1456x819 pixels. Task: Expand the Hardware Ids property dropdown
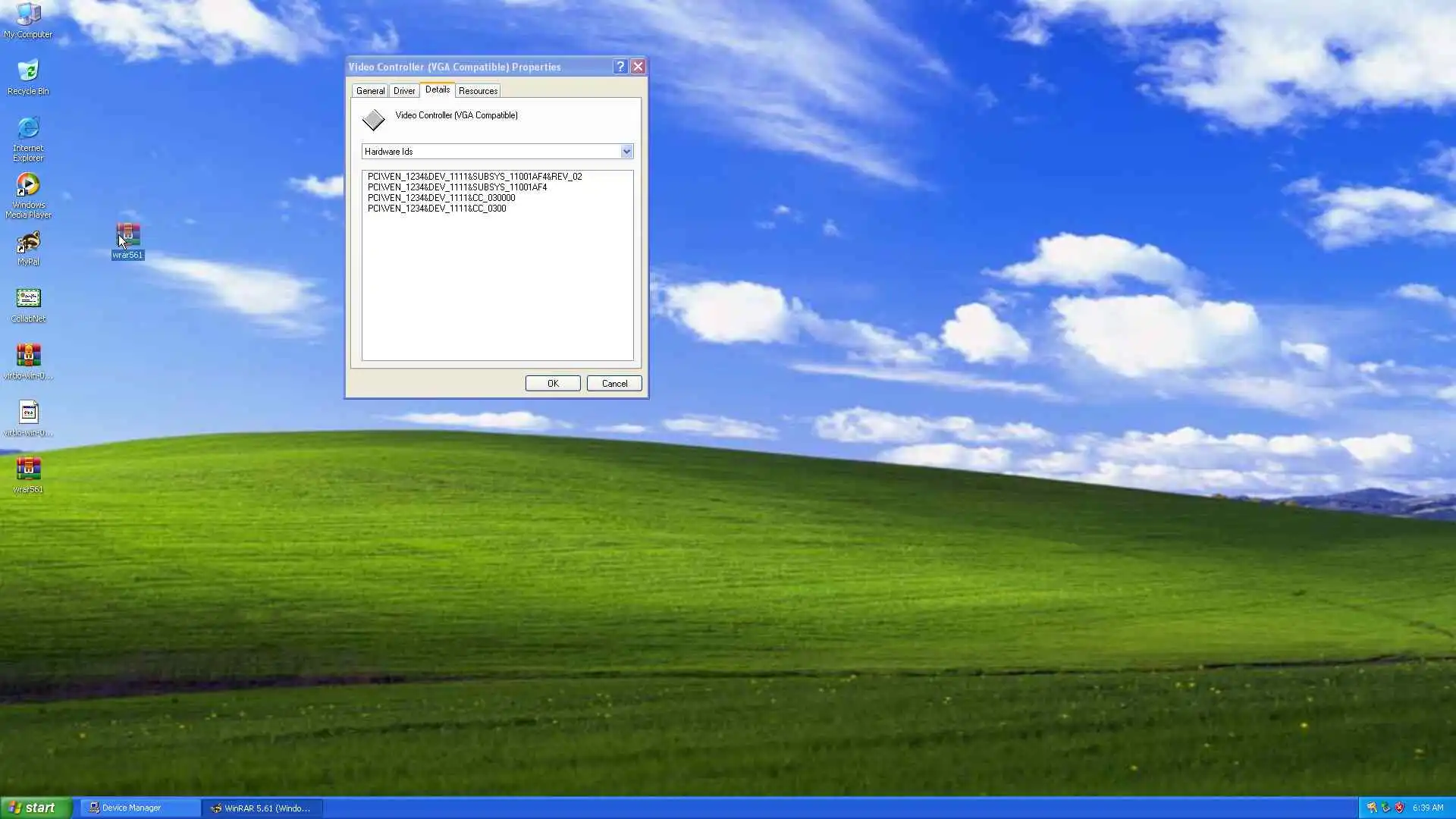point(626,152)
